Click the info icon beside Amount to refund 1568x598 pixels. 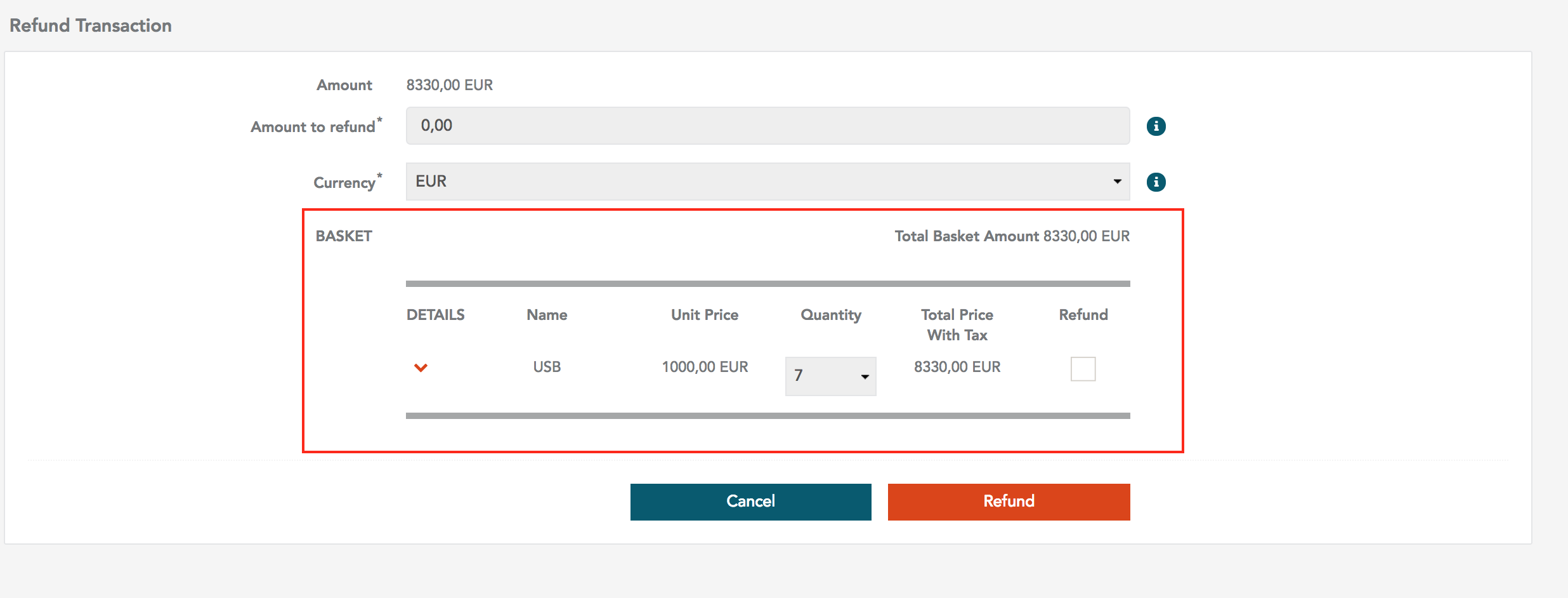(x=1156, y=126)
